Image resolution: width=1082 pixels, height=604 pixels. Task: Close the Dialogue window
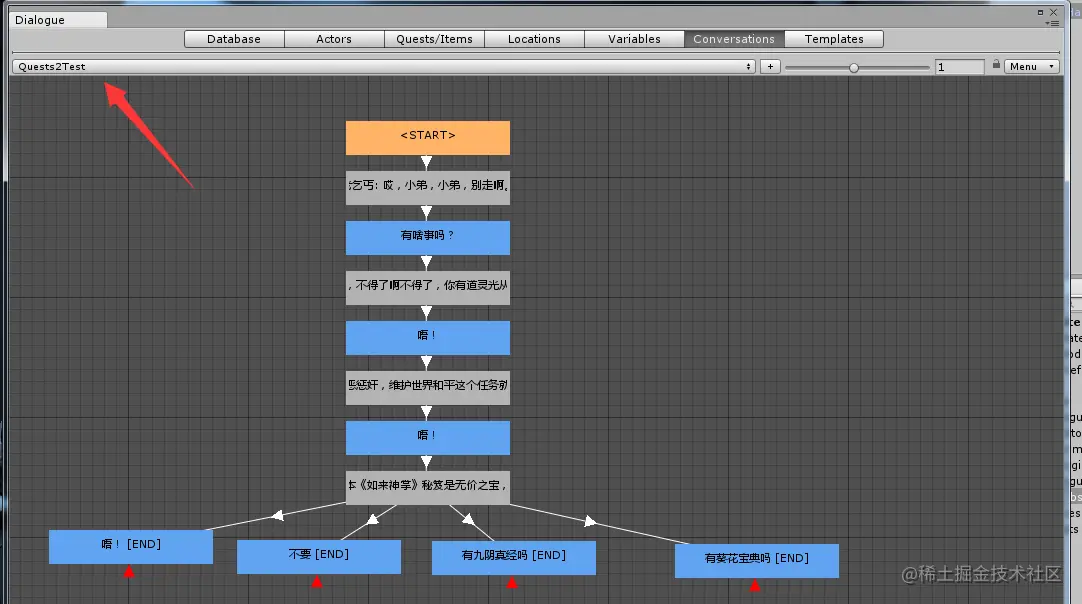pos(1054,12)
